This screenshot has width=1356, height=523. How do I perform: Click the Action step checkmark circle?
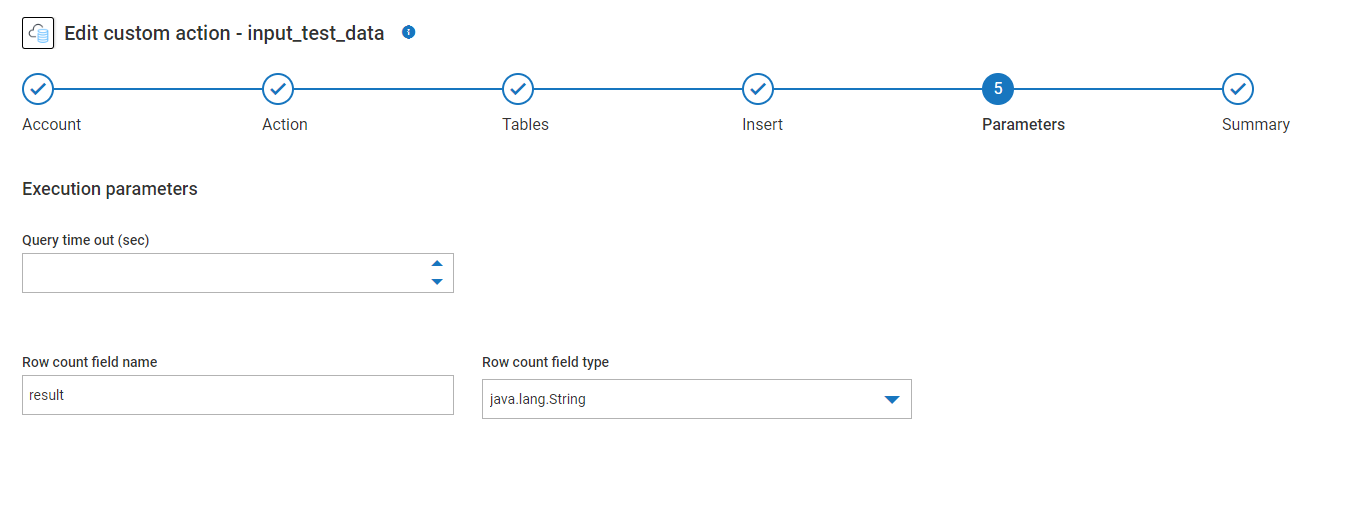pyautogui.click(x=278, y=89)
